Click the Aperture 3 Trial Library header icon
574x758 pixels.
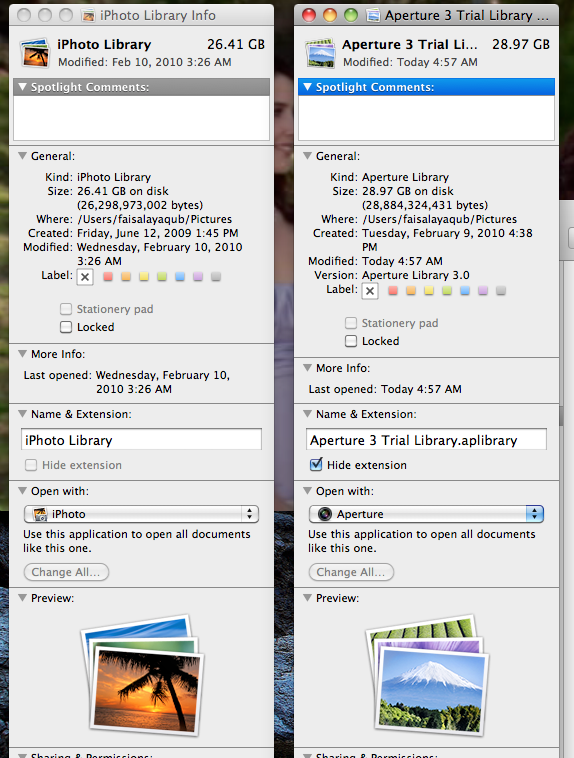point(321,53)
